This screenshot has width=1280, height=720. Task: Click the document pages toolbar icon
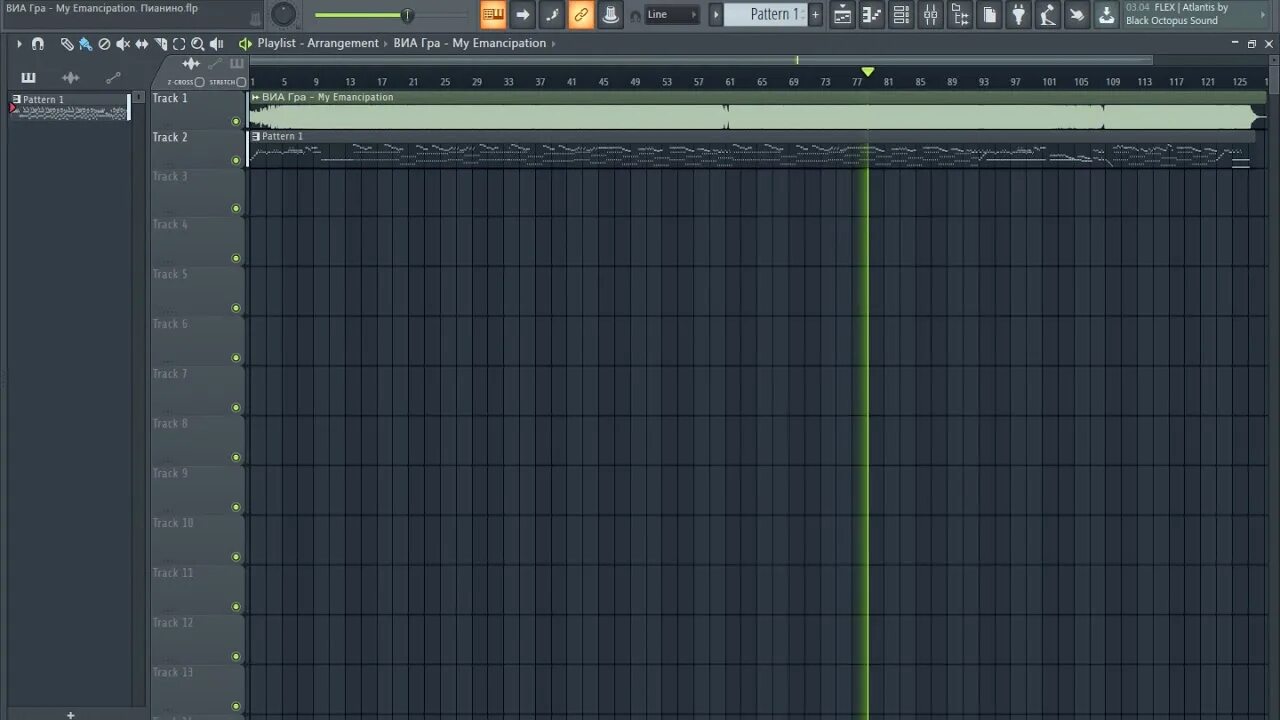tap(989, 14)
